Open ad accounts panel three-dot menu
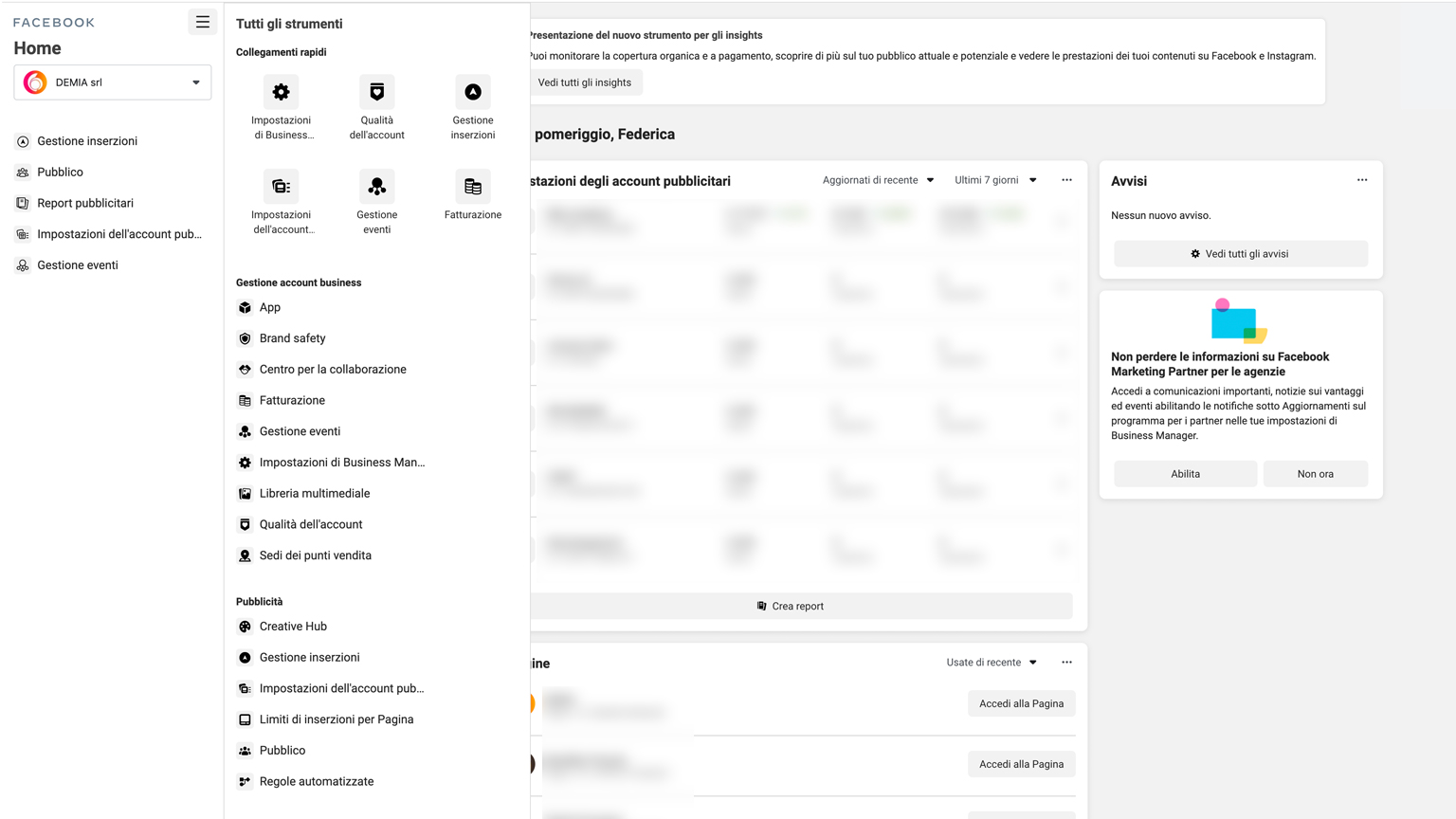Image resolution: width=1456 pixels, height=819 pixels. coord(1066,180)
